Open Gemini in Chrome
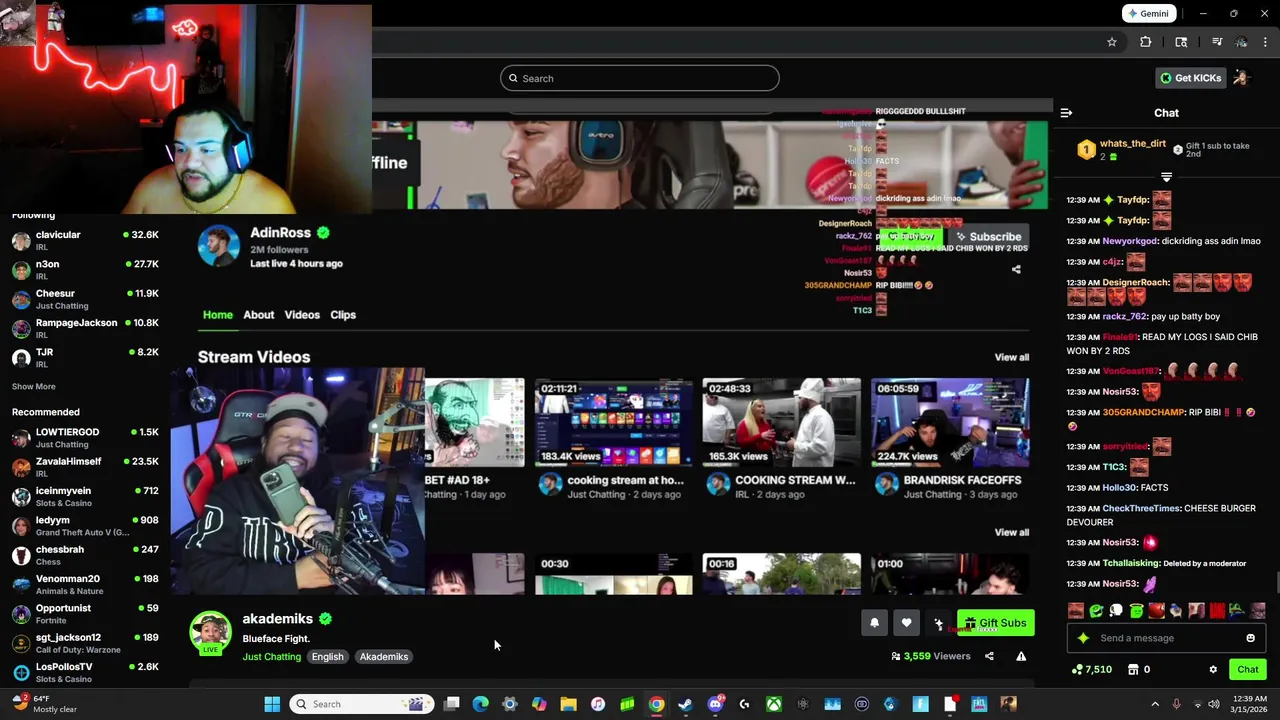The image size is (1280, 720). click(x=1148, y=14)
